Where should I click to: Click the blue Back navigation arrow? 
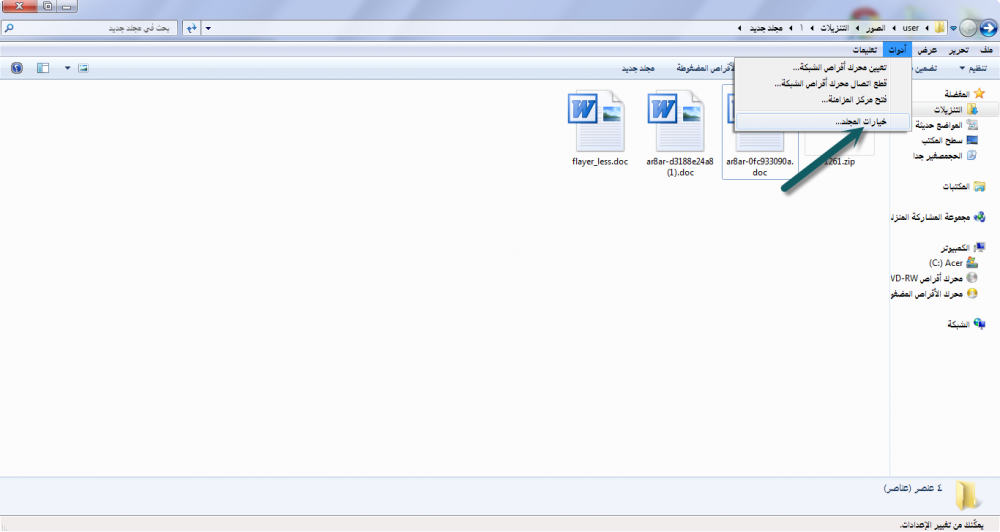tap(988, 28)
